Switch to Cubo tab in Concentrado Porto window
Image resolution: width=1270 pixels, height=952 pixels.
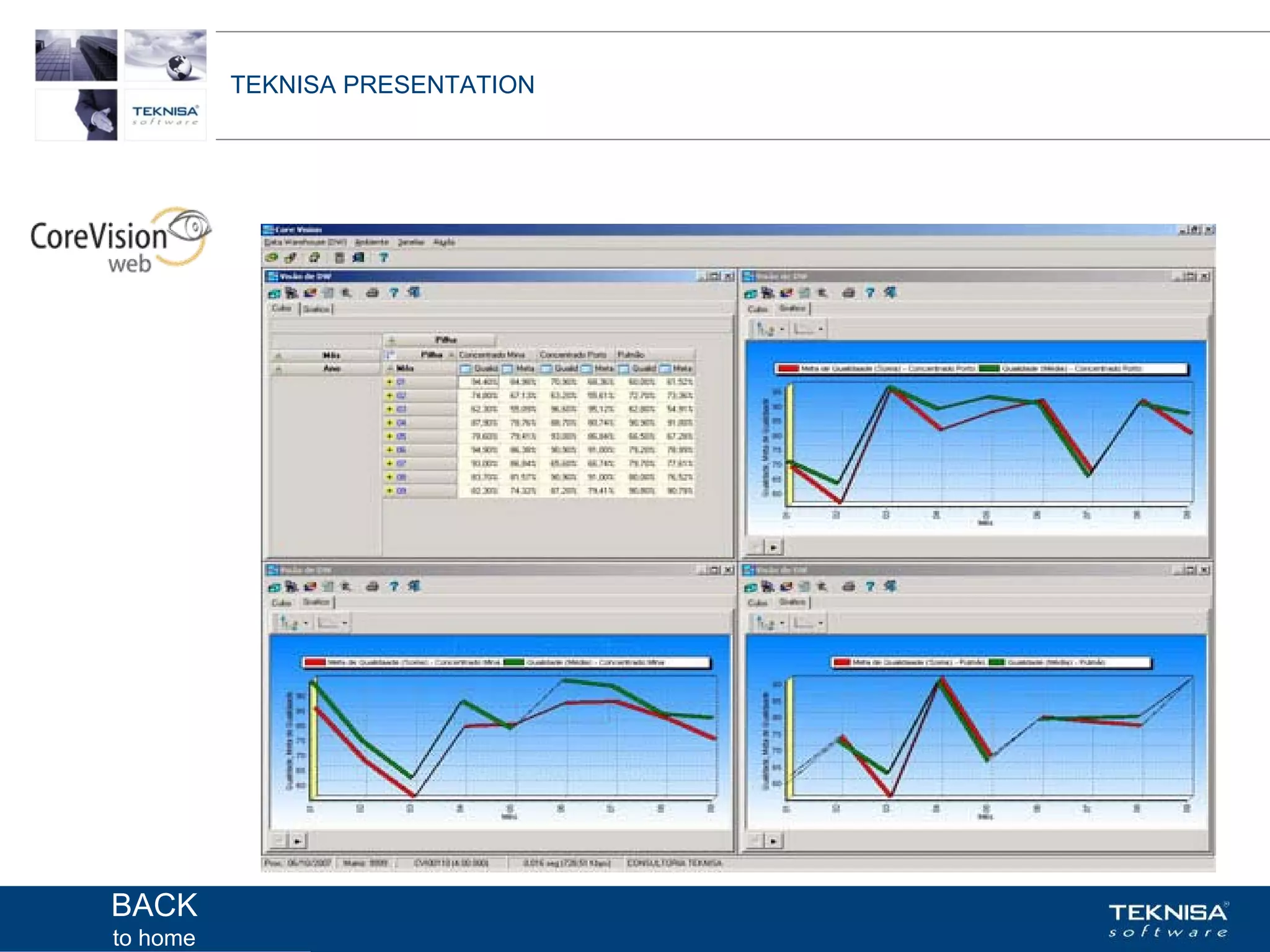click(758, 309)
